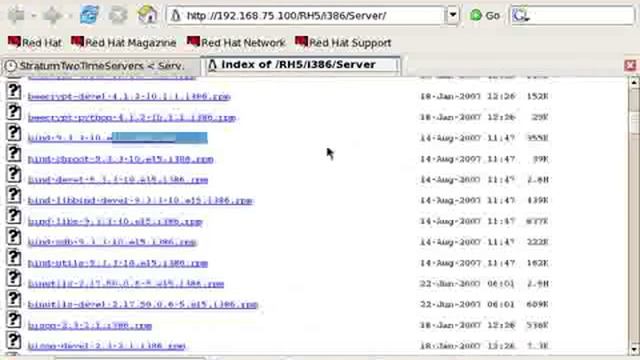Click the Forward navigation arrow
Viewport: 640px width, 360px height.
point(53,16)
